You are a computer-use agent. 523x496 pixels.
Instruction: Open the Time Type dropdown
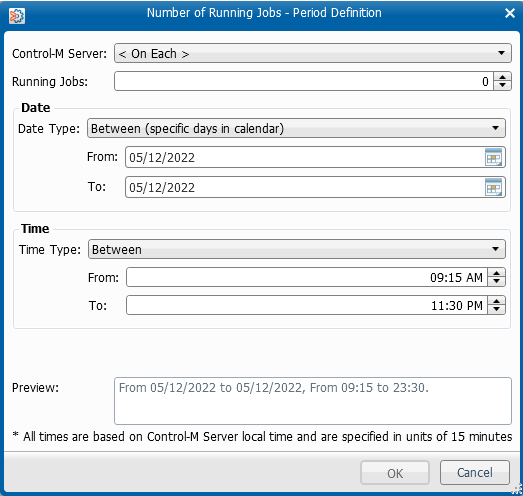coord(297,249)
